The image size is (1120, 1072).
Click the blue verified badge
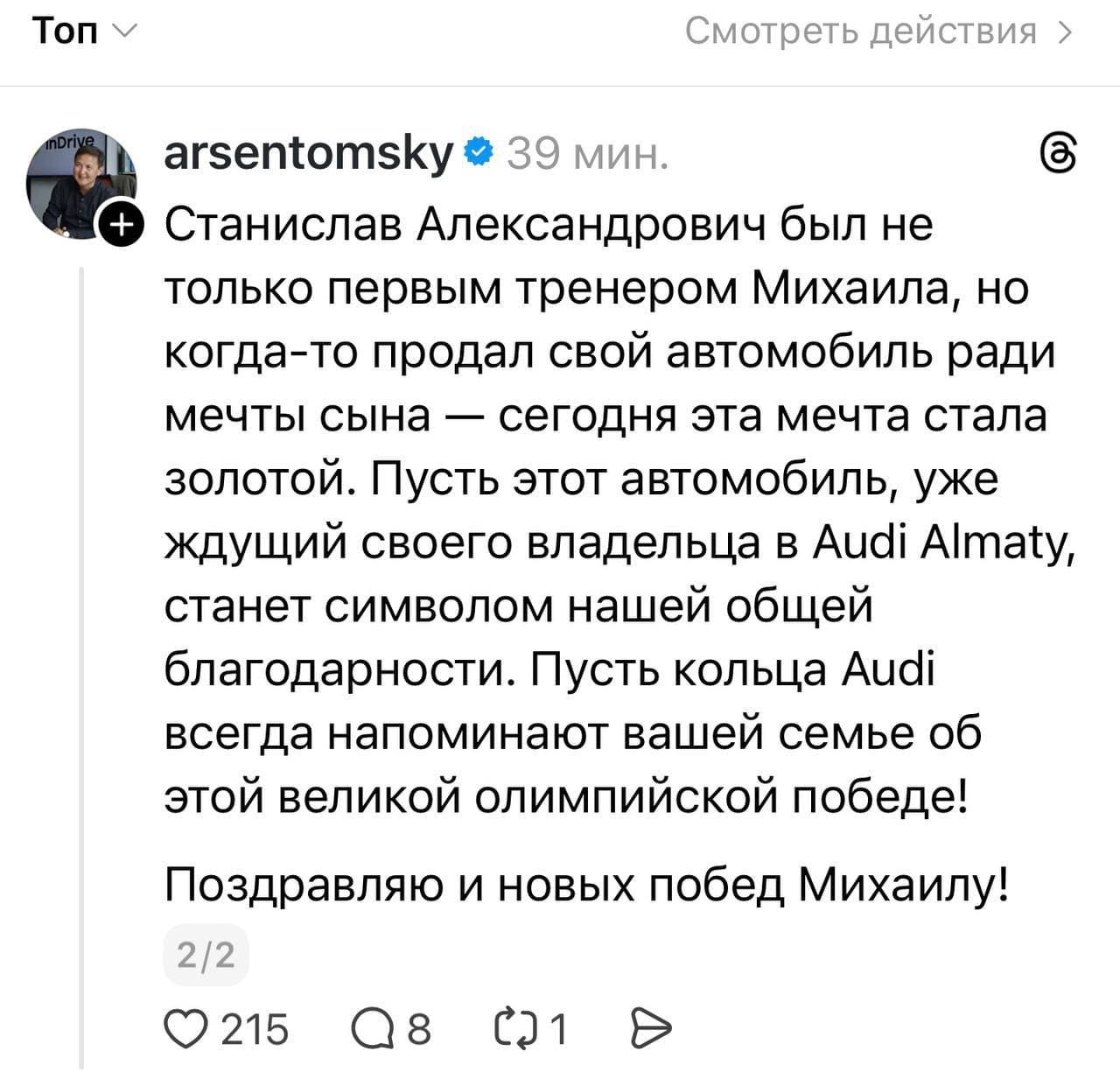tap(476, 155)
